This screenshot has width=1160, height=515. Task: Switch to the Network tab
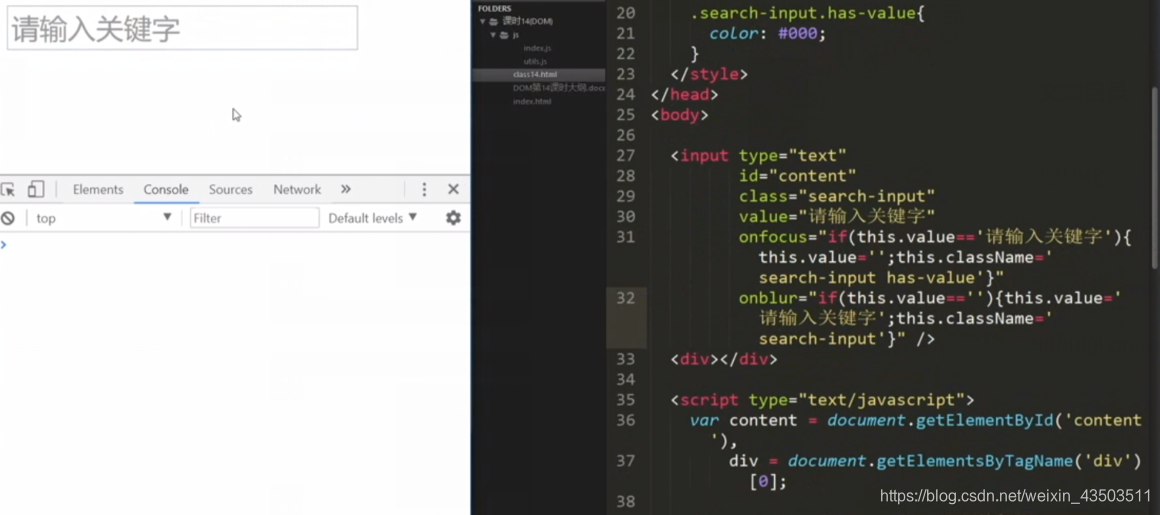coord(297,189)
